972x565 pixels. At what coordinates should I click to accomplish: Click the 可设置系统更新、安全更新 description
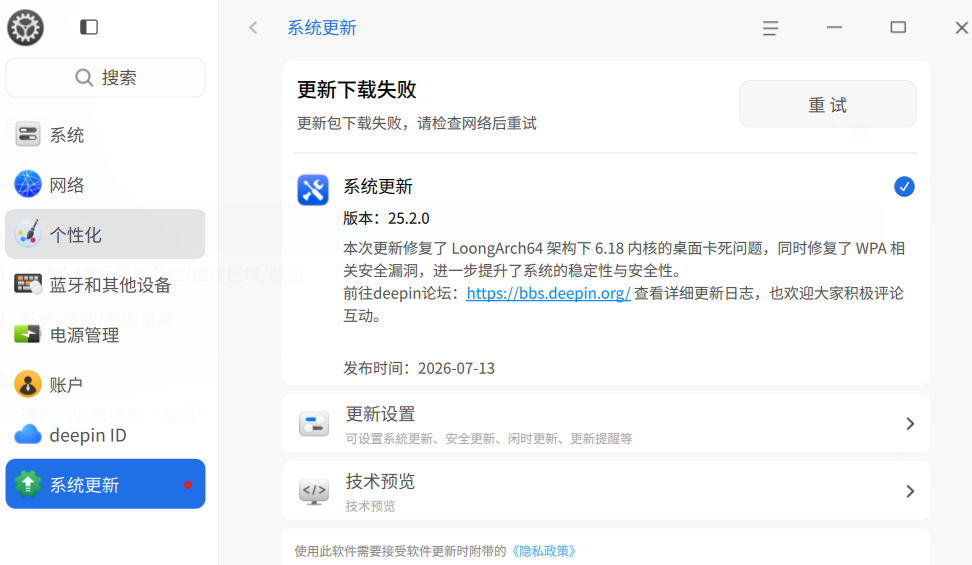pos(488,438)
